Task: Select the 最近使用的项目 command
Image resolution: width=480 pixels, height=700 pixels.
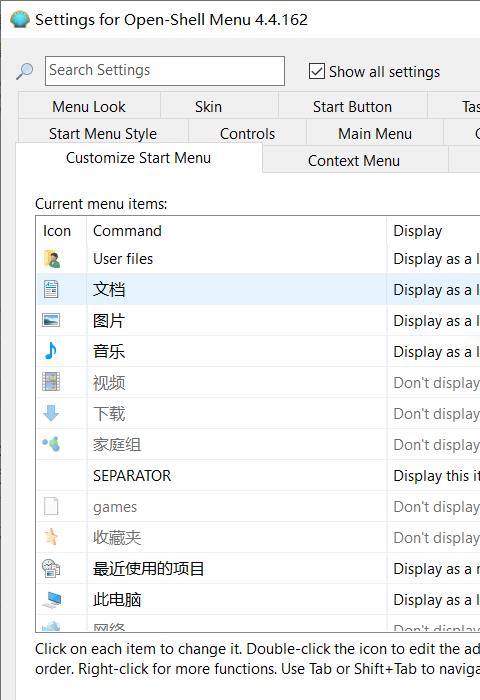Action: 149,569
